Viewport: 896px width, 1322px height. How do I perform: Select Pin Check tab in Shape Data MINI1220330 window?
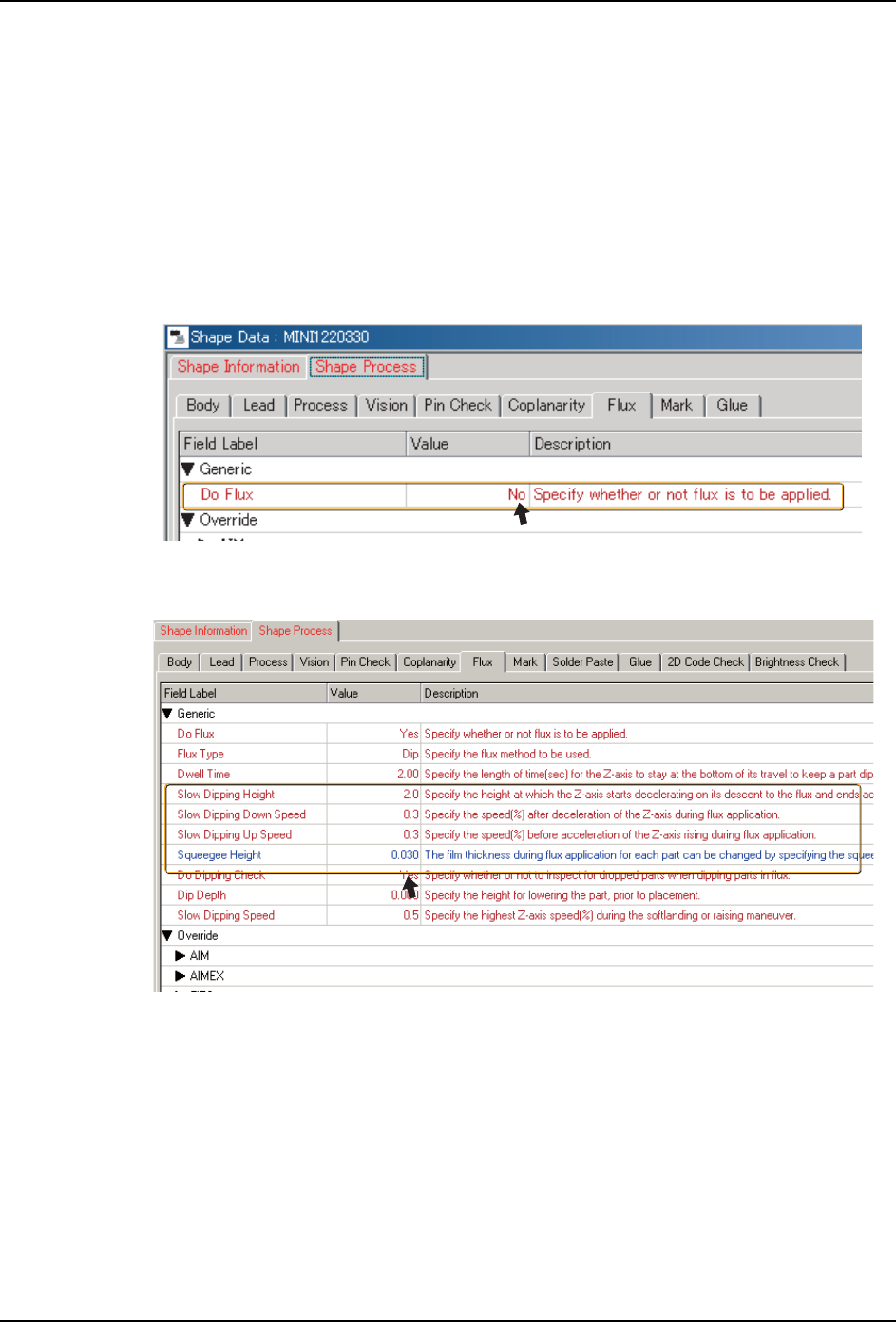click(x=458, y=406)
